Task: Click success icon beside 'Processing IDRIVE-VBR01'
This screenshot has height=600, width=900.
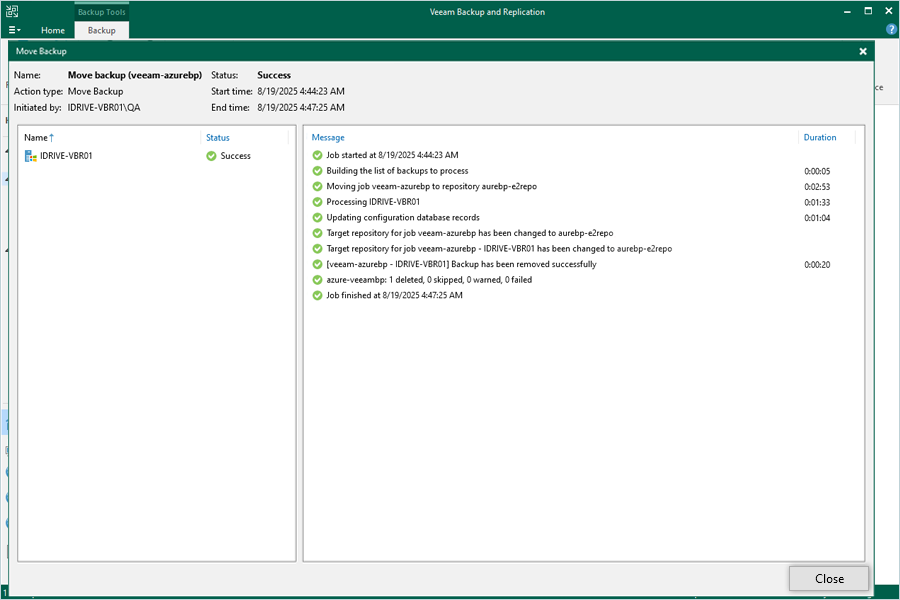Action: [x=317, y=202]
